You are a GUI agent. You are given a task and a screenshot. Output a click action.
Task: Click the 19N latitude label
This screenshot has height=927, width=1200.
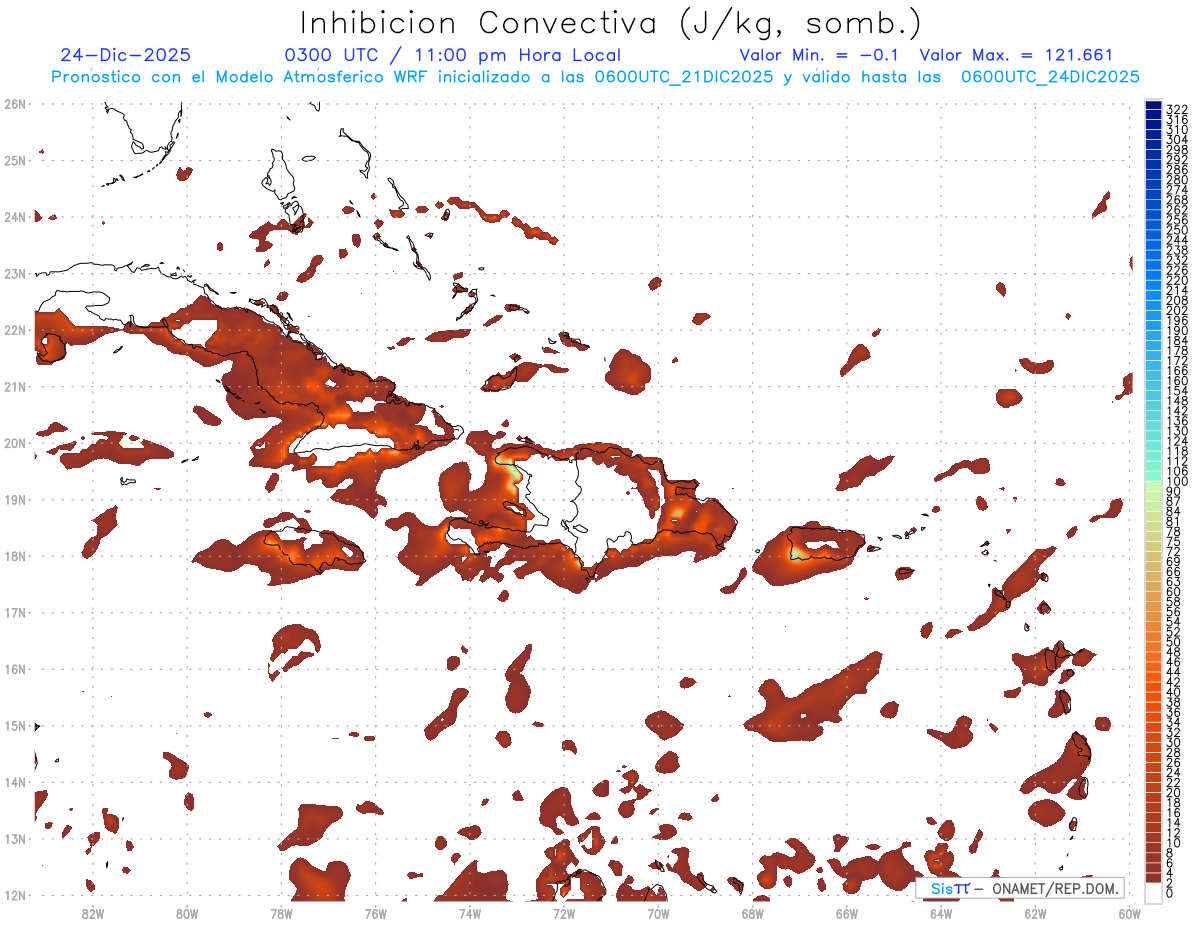15,499
